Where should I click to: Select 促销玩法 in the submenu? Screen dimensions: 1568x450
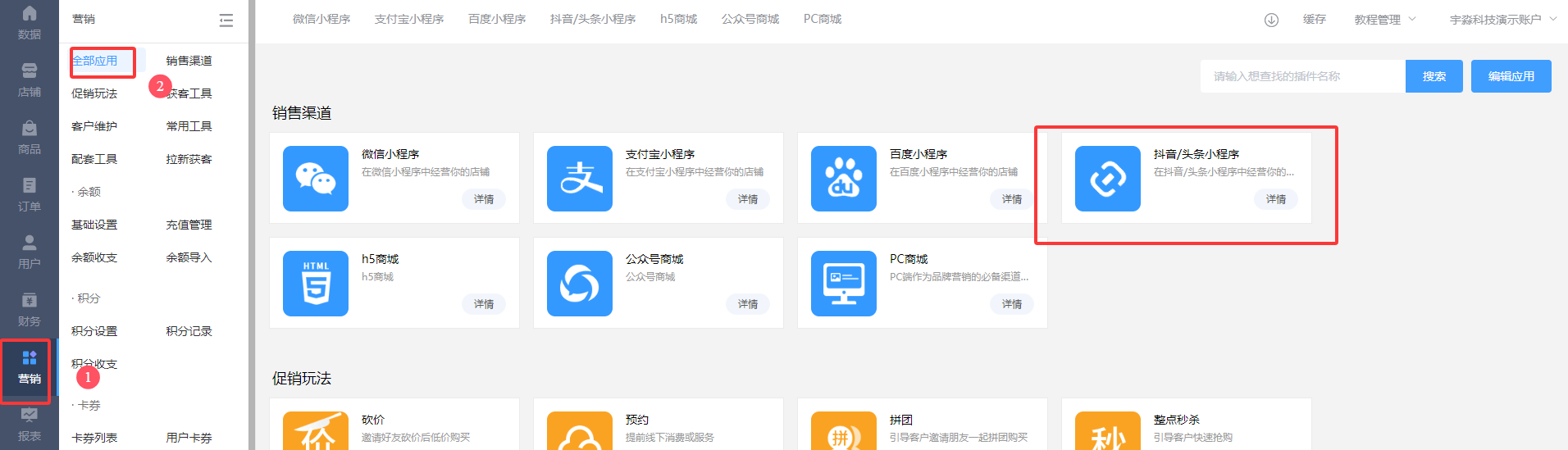(x=94, y=93)
